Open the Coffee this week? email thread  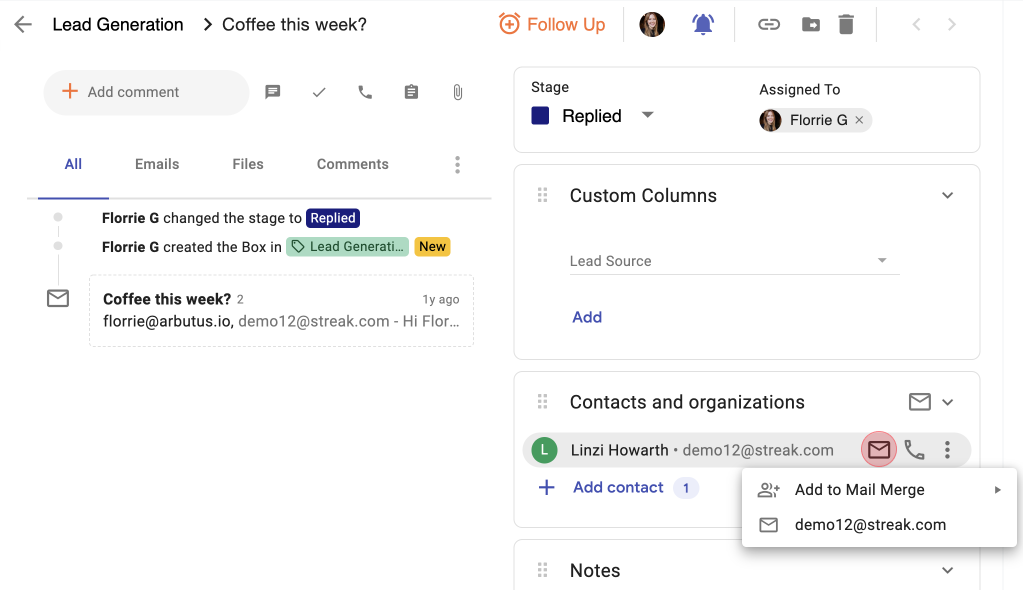281,311
